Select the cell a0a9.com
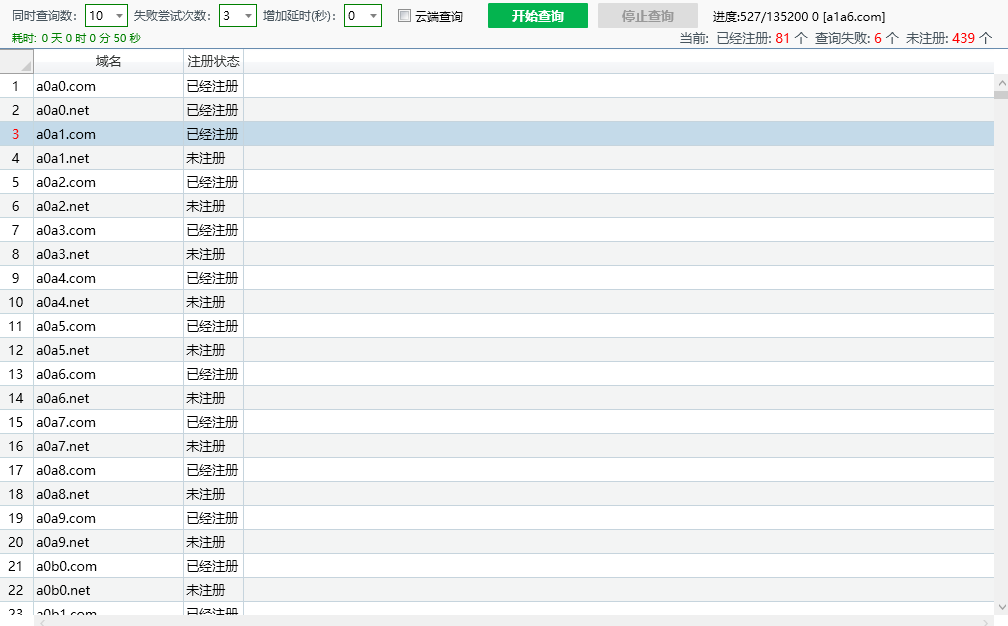Image resolution: width=1008 pixels, height=626 pixels. point(108,518)
